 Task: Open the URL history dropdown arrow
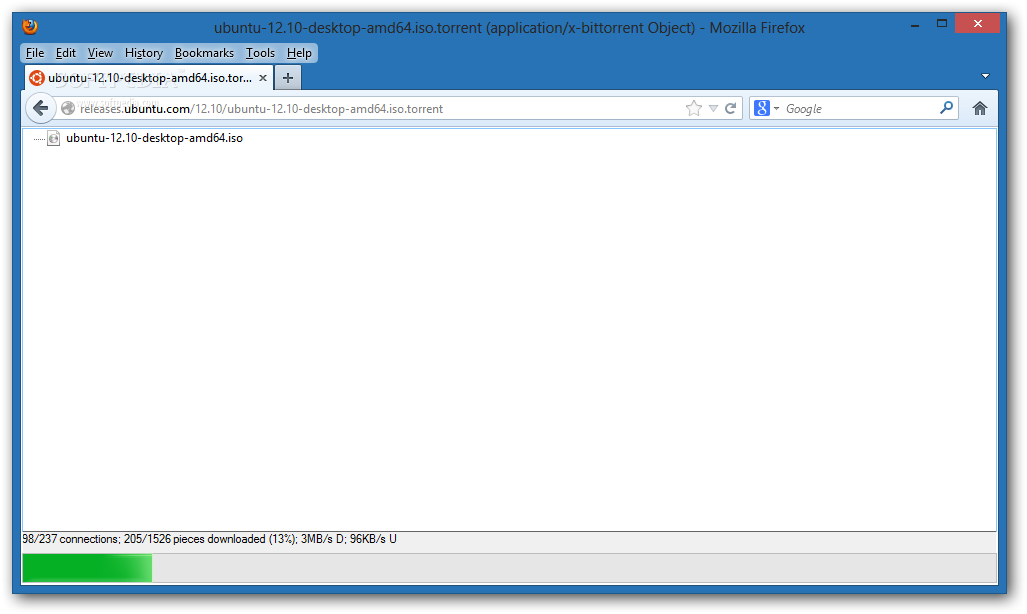pyautogui.click(x=713, y=109)
